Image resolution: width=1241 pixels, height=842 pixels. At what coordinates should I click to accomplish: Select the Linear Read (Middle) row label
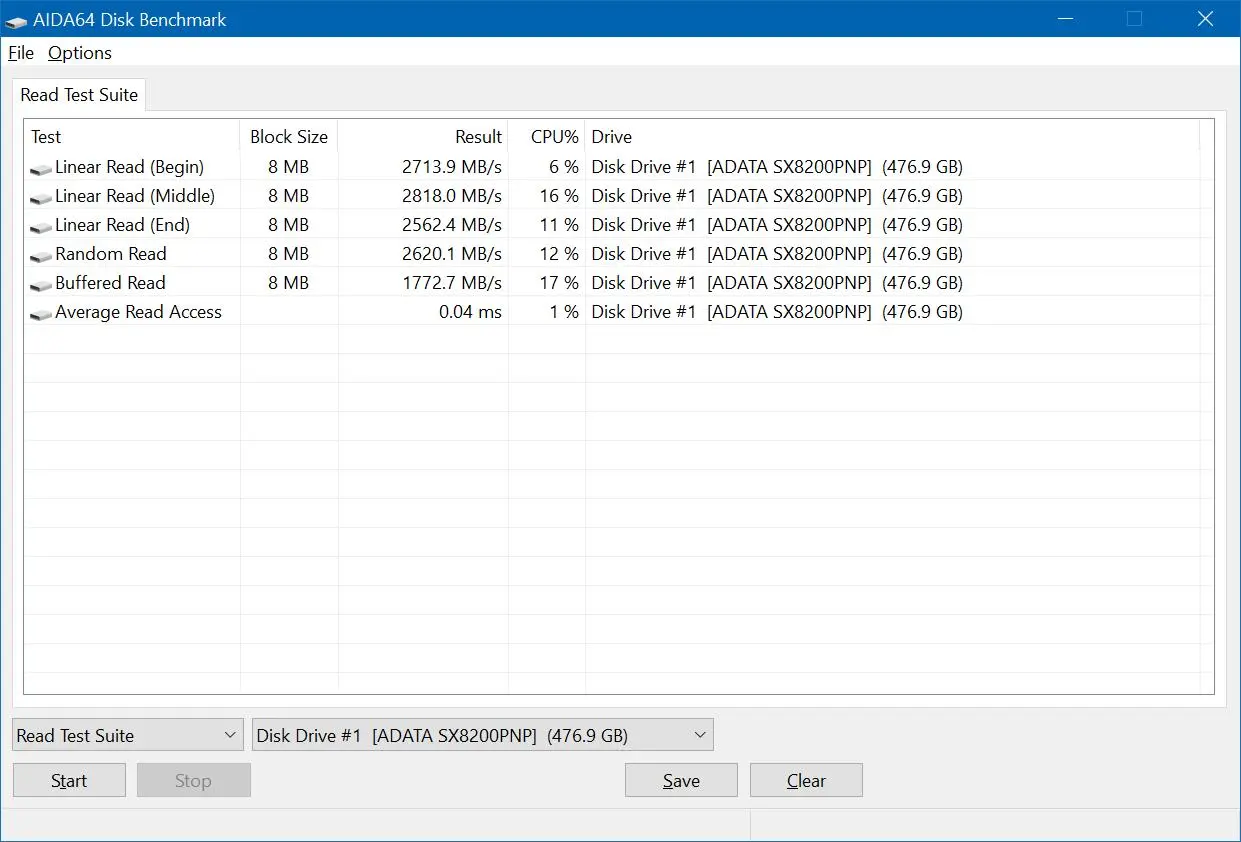point(135,196)
